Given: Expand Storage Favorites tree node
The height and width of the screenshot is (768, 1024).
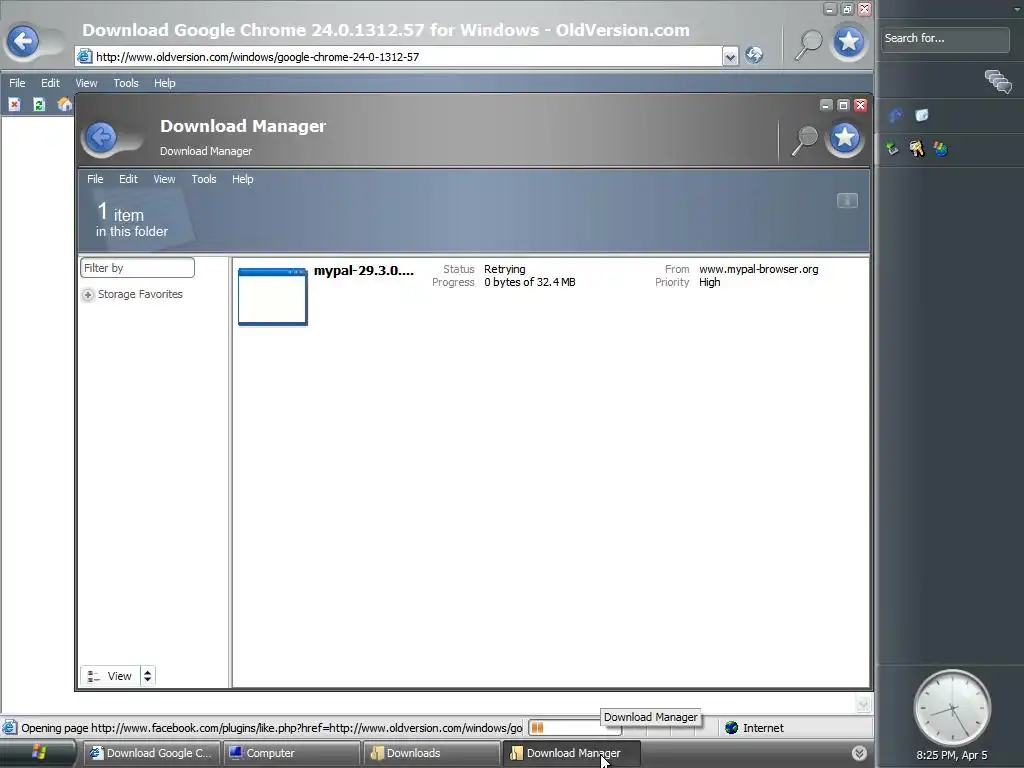Looking at the screenshot, I should point(88,295).
